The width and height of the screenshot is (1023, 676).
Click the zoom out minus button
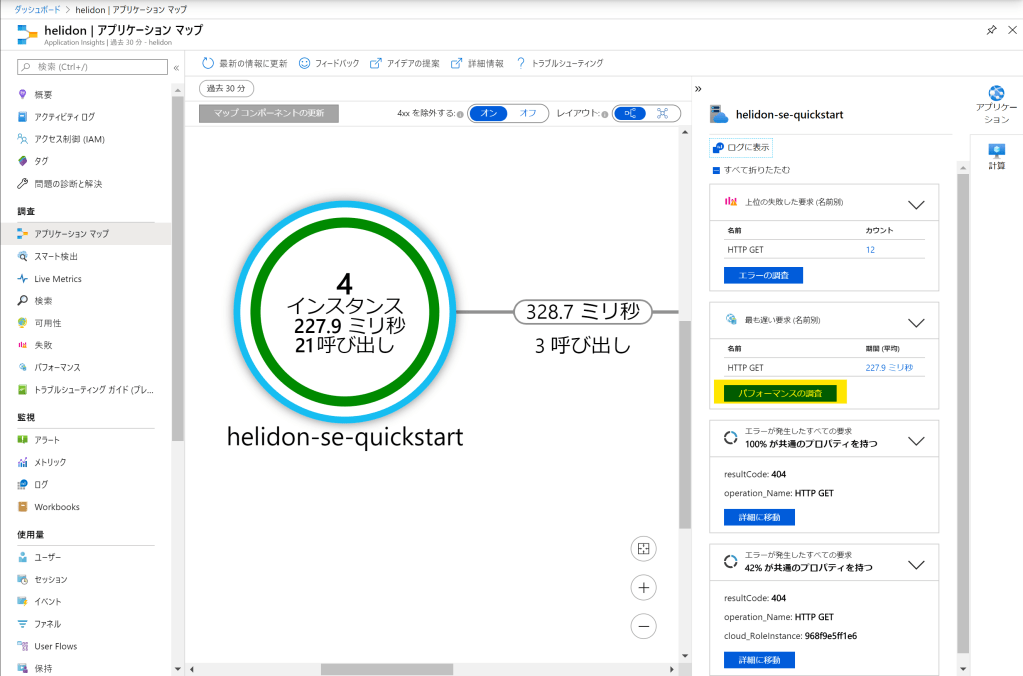pos(644,627)
